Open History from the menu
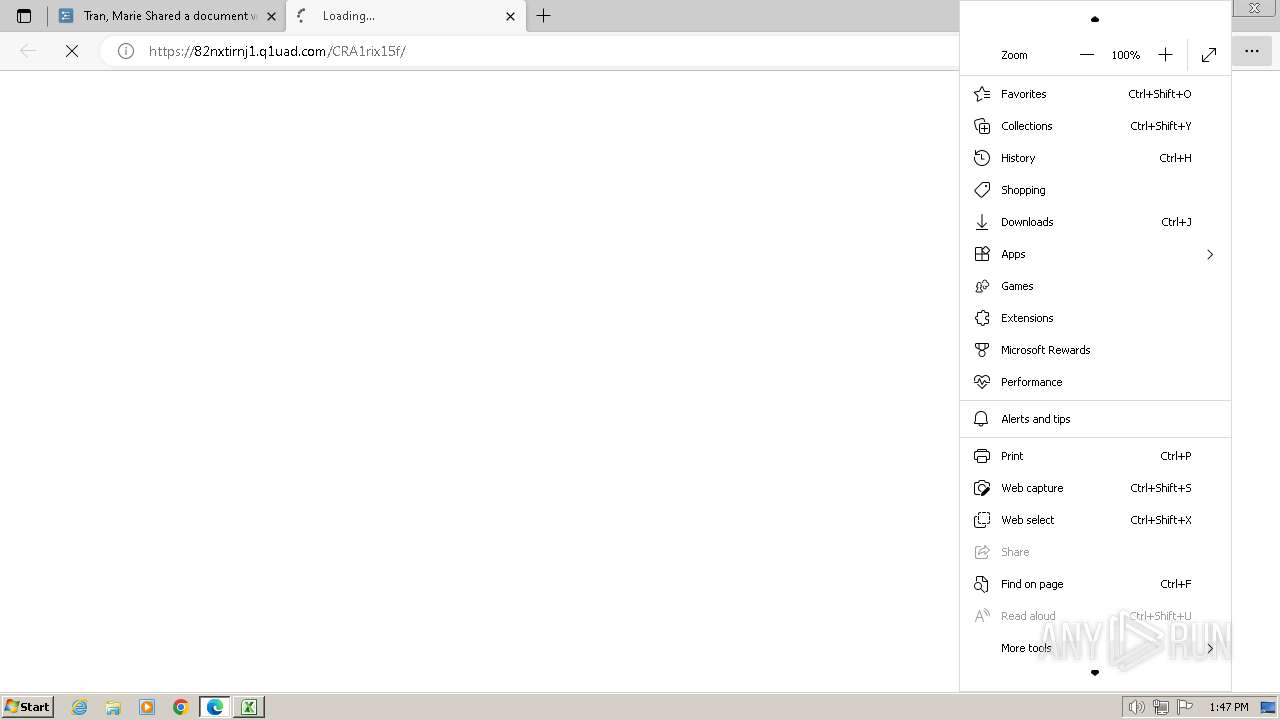This screenshot has width=1280, height=720. point(1095,158)
